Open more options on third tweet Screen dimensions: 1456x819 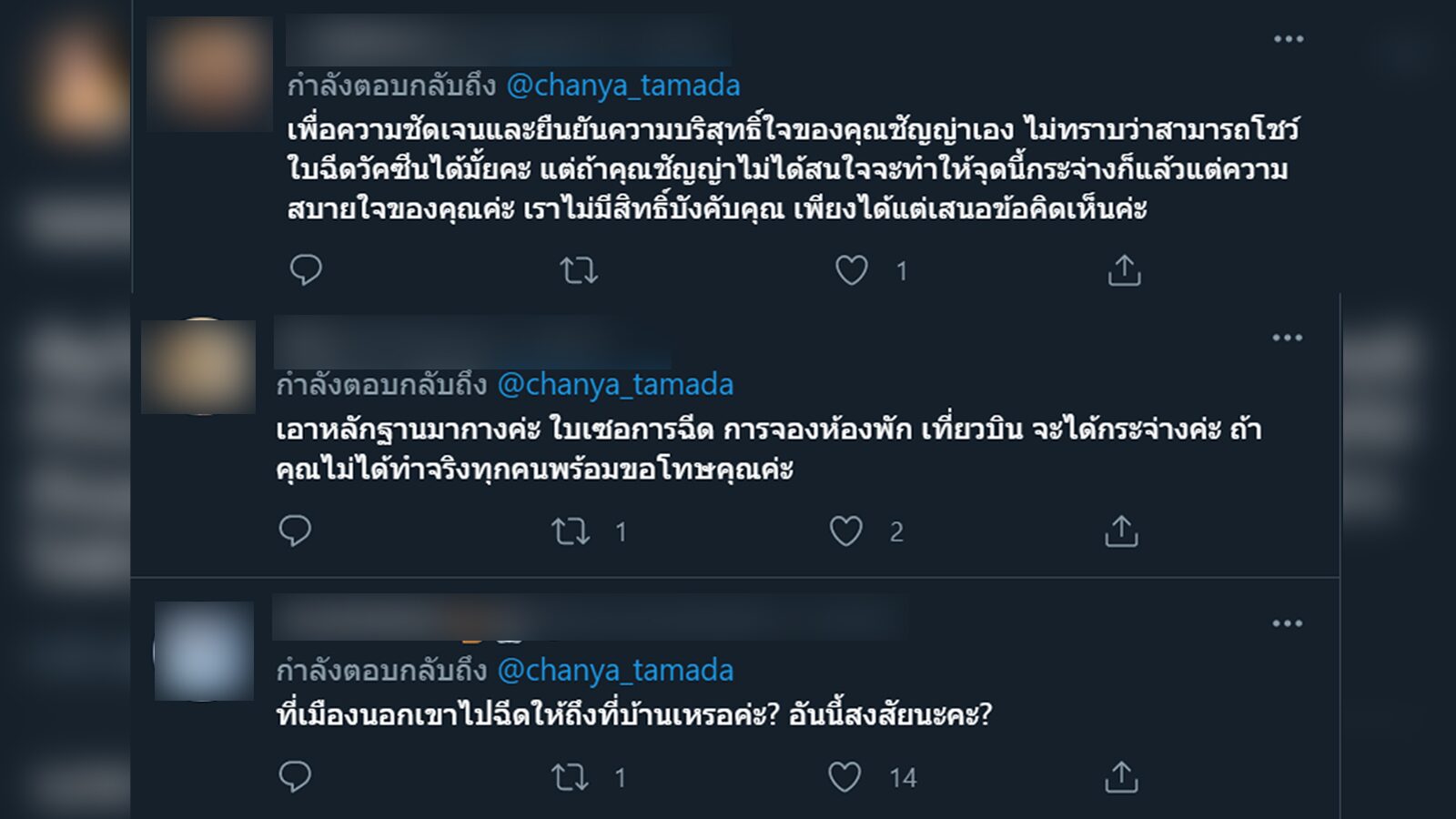pyautogui.click(x=1287, y=623)
